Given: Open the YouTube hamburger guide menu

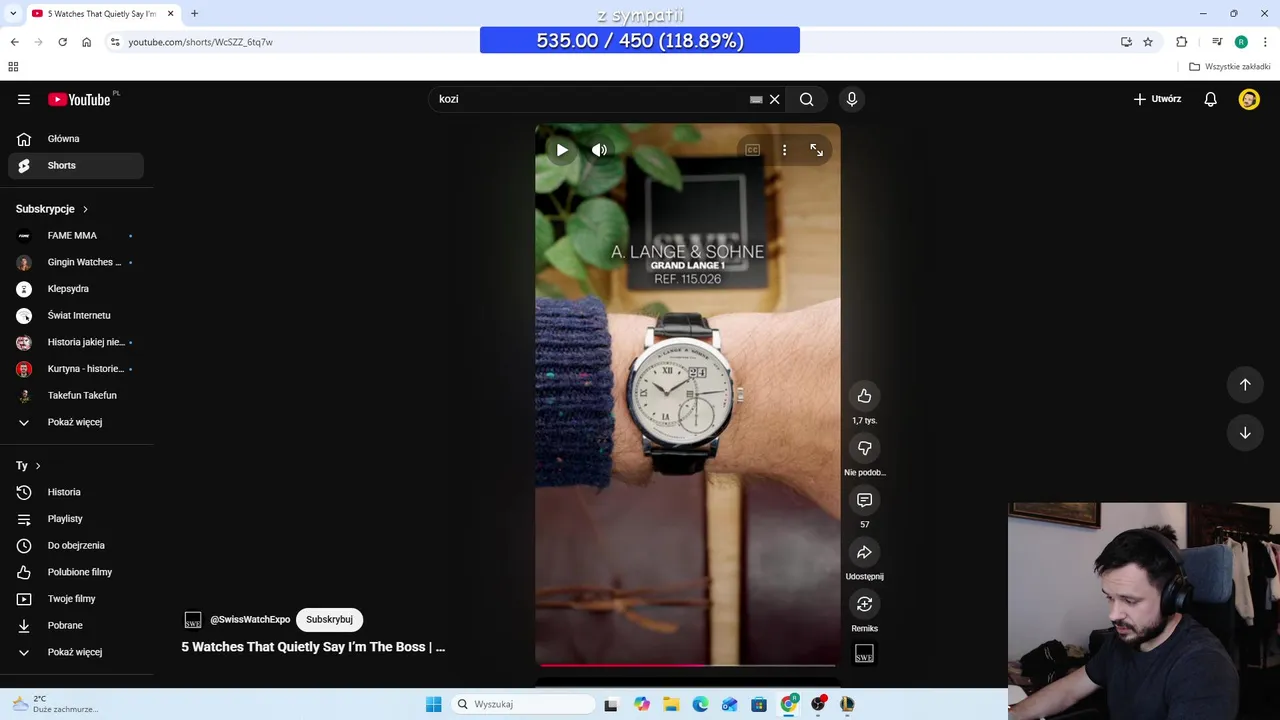Looking at the screenshot, I should tap(24, 99).
